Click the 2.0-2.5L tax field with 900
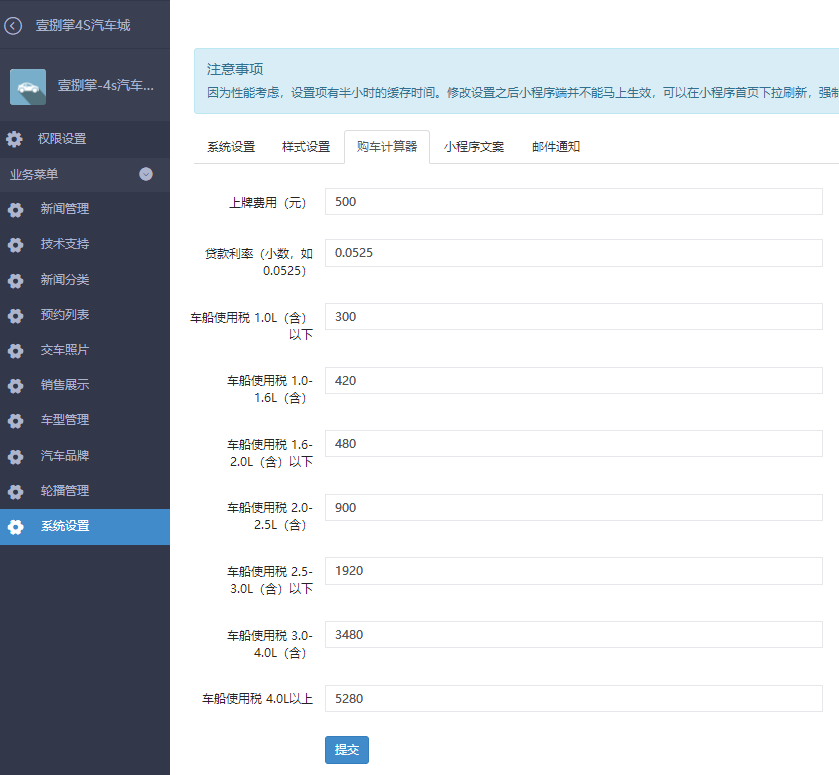The height and width of the screenshot is (775, 839). click(x=574, y=507)
